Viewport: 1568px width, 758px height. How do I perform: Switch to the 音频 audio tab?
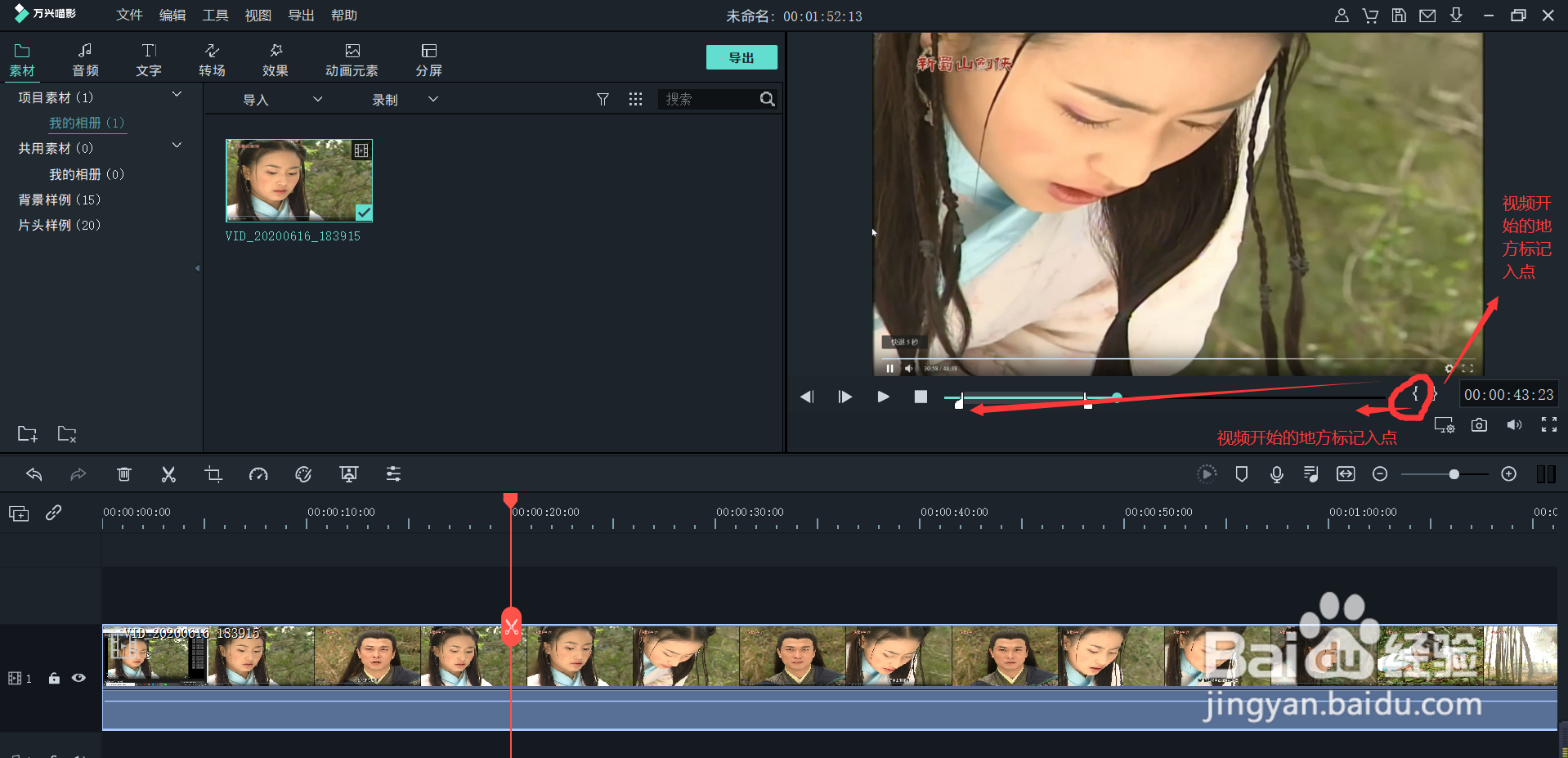[x=85, y=61]
